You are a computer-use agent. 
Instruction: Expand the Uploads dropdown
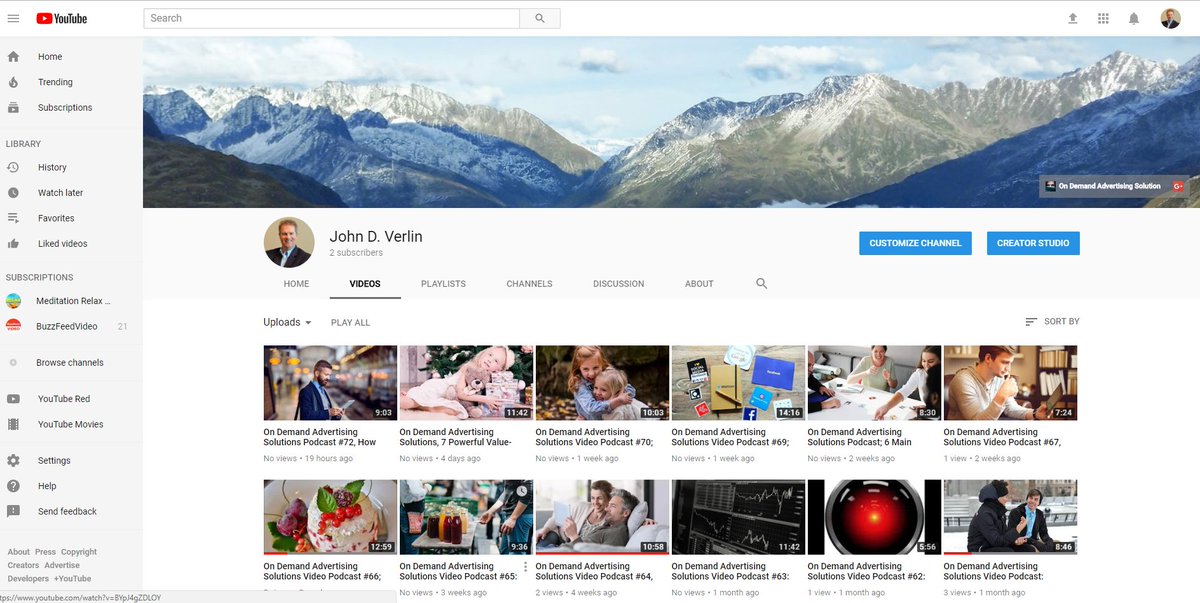coord(287,322)
